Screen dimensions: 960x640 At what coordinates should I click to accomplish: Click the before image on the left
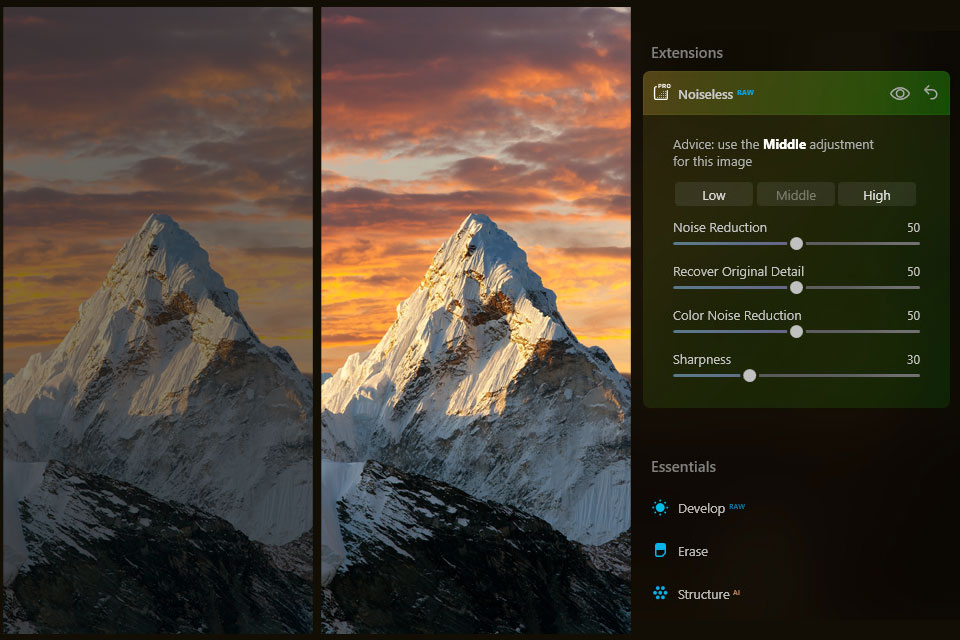tap(158, 320)
